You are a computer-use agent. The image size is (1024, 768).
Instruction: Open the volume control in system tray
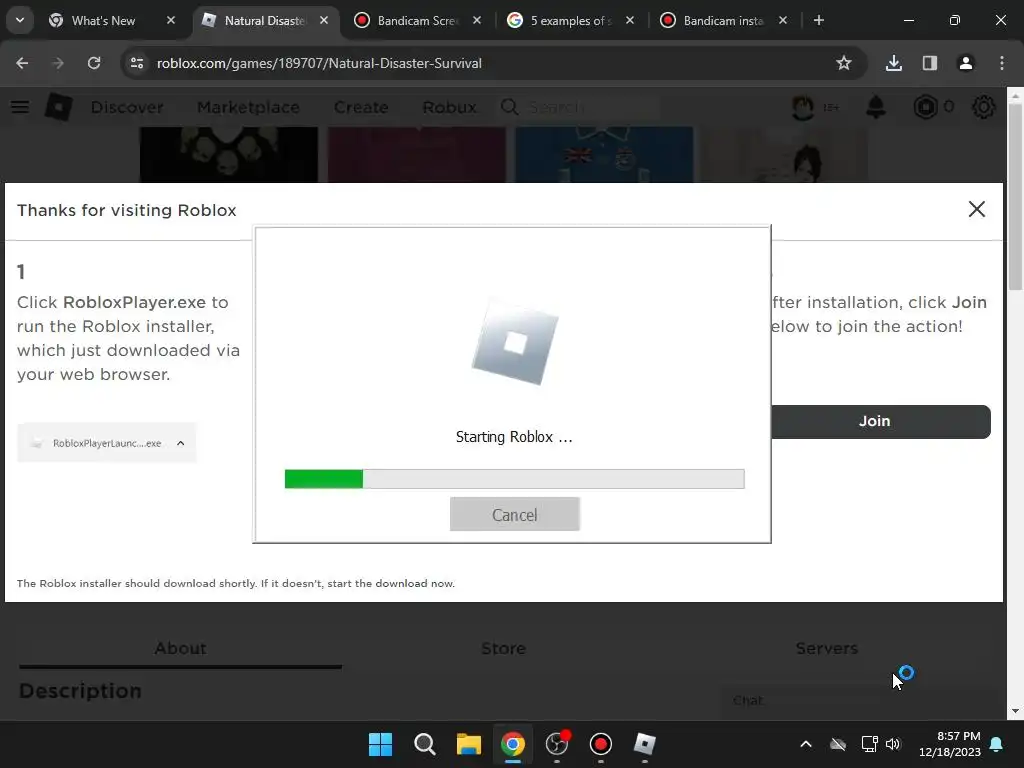(893, 744)
